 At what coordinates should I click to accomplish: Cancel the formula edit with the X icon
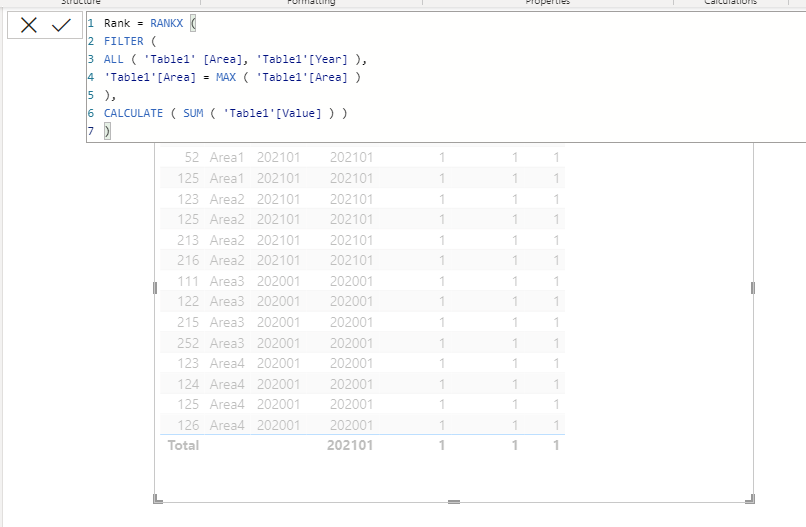[x=29, y=25]
